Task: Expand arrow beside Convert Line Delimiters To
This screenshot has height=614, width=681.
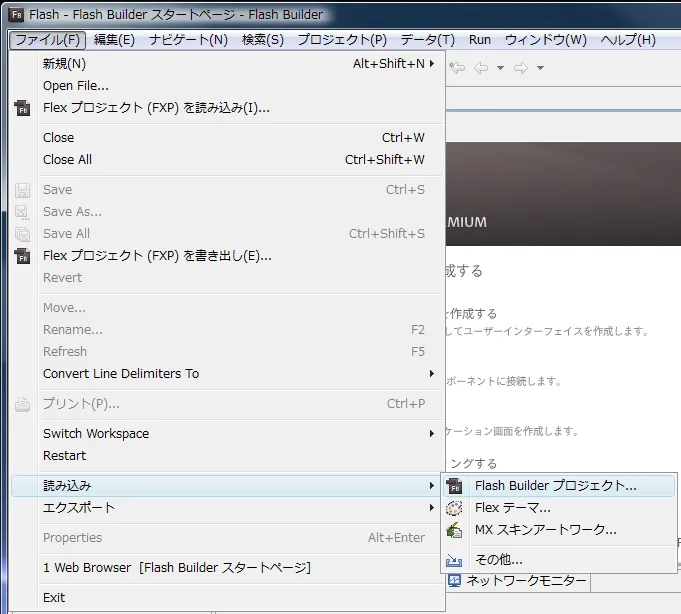Action: click(432, 373)
